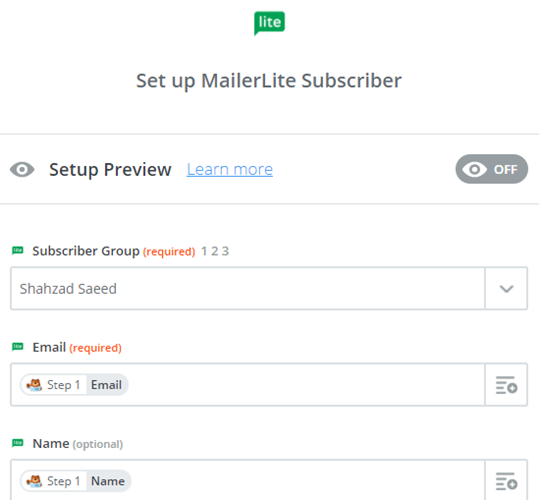Click the eye icon beside Setup Preview
Screen dimensions: 539x500
(22, 169)
